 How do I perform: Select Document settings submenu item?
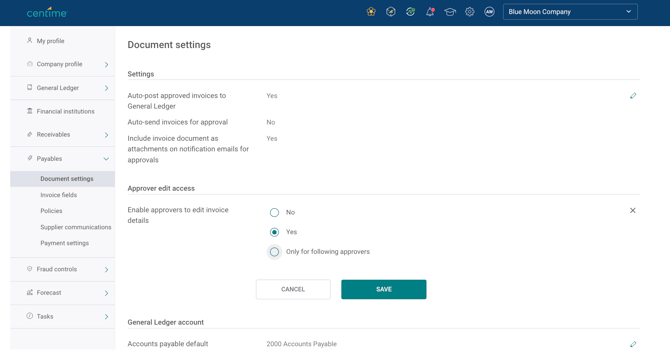click(62, 179)
